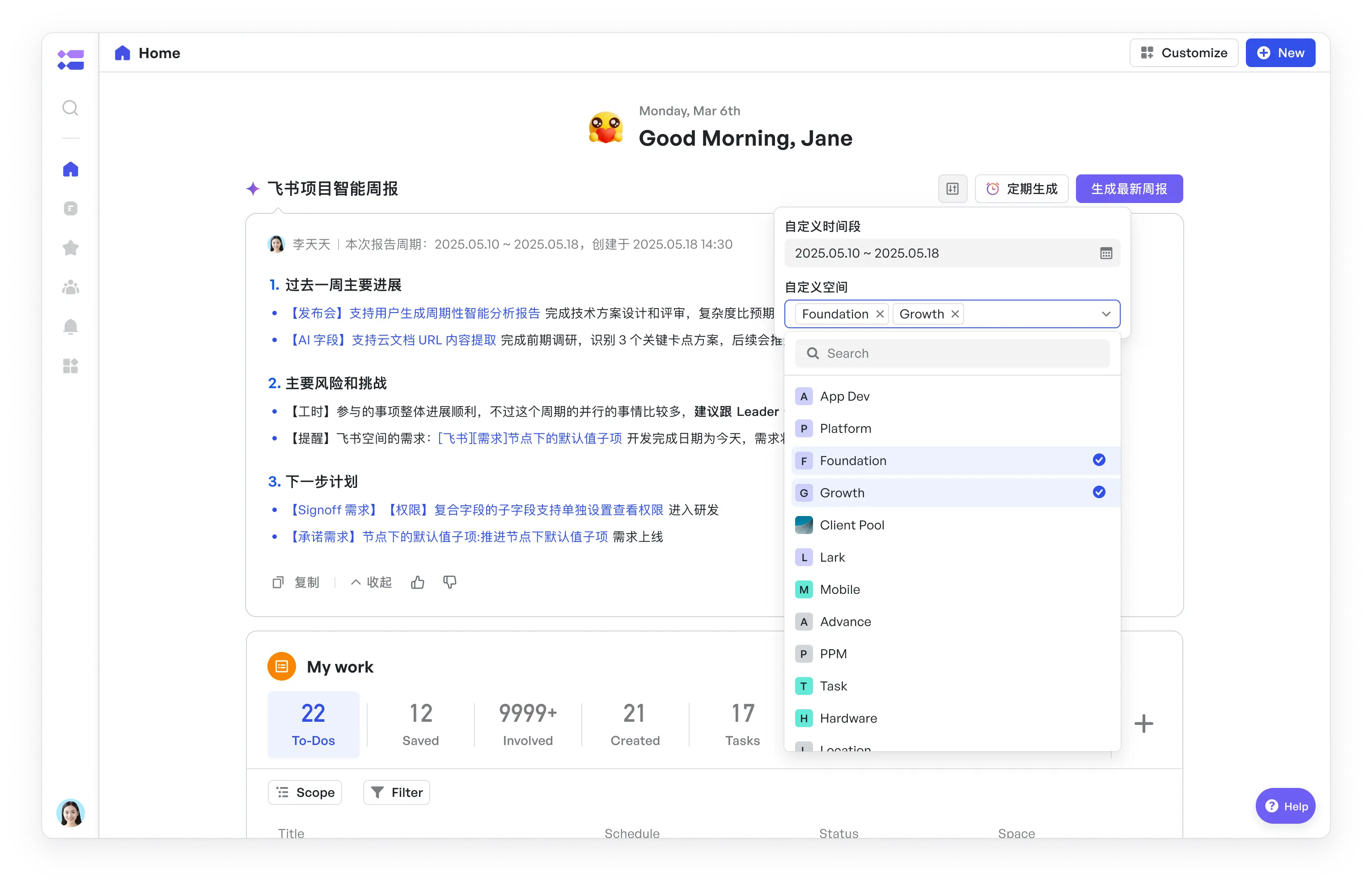Click the Title column header
Viewport: 1372px width, 889px height.
pos(291,833)
